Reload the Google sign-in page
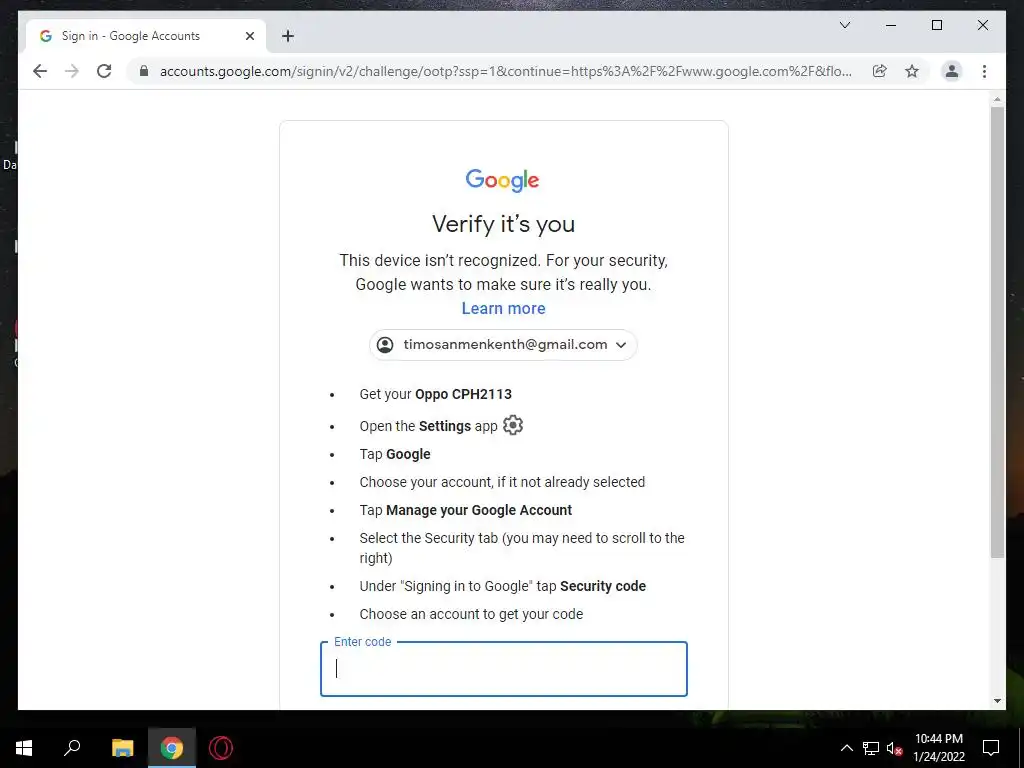 pos(104,71)
